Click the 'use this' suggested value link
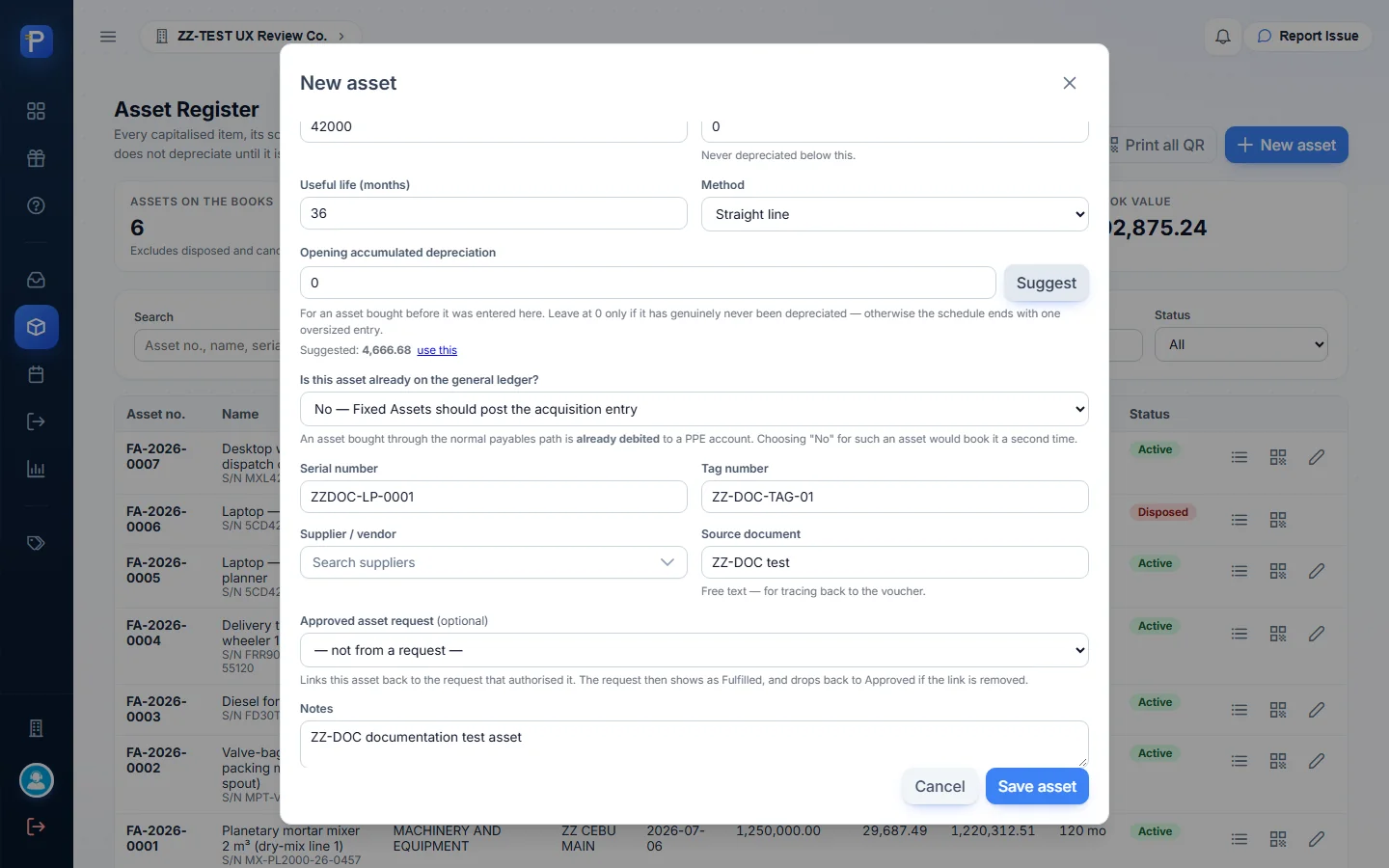 [x=437, y=350]
